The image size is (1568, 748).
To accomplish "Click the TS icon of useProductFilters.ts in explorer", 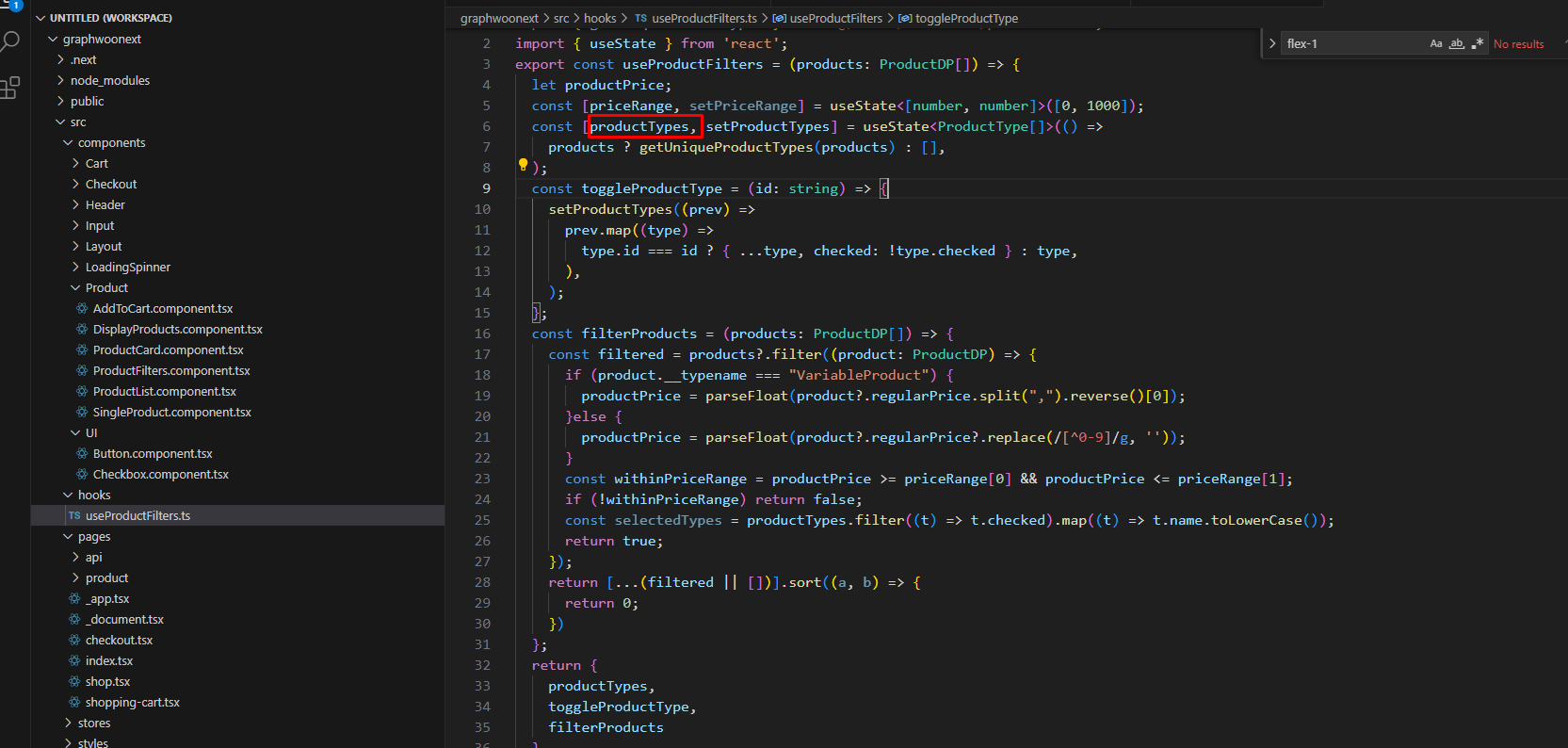I will pyautogui.click(x=74, y=516).
